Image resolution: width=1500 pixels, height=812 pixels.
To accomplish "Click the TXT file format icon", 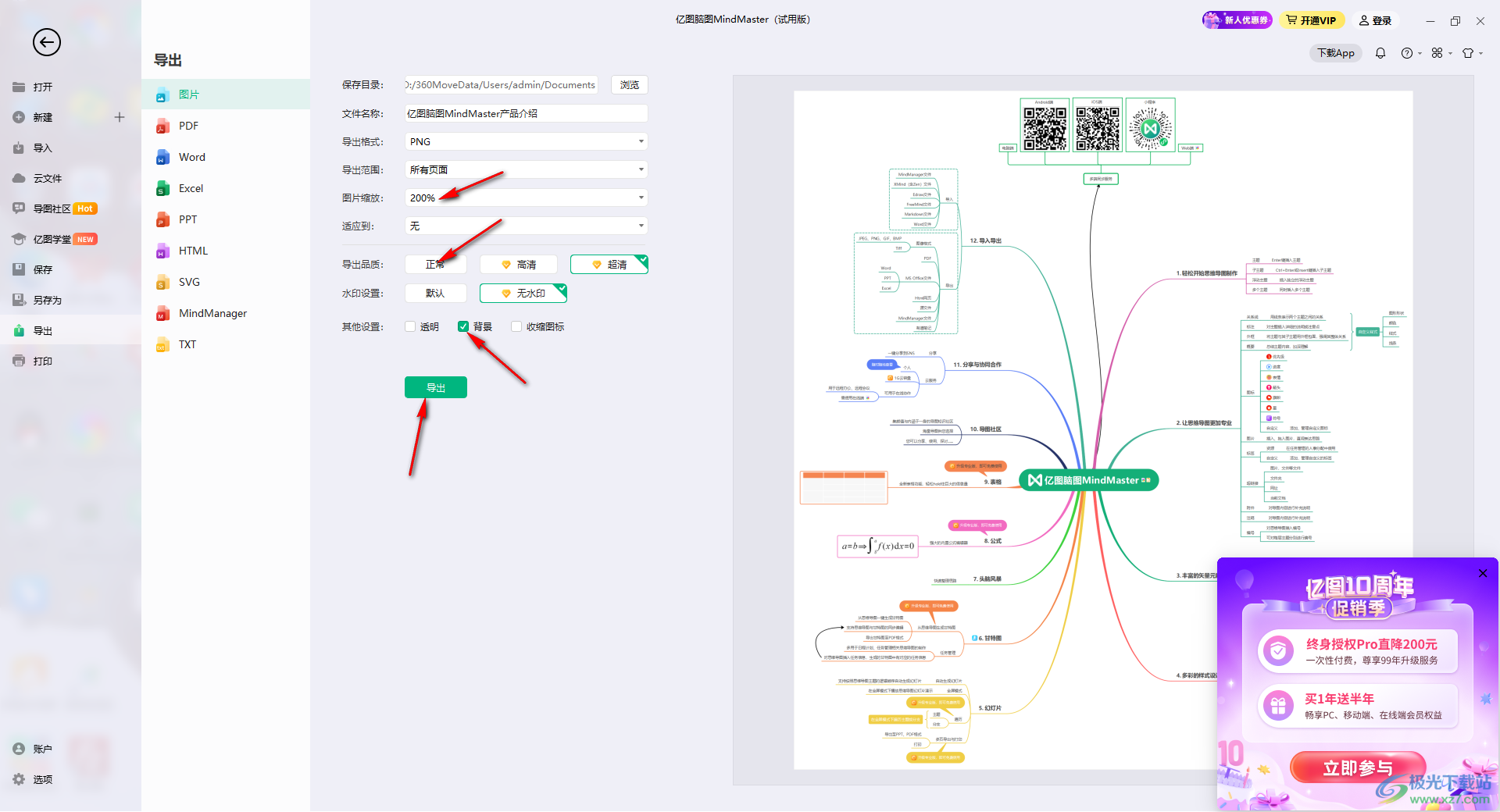I will click(162, 345).
